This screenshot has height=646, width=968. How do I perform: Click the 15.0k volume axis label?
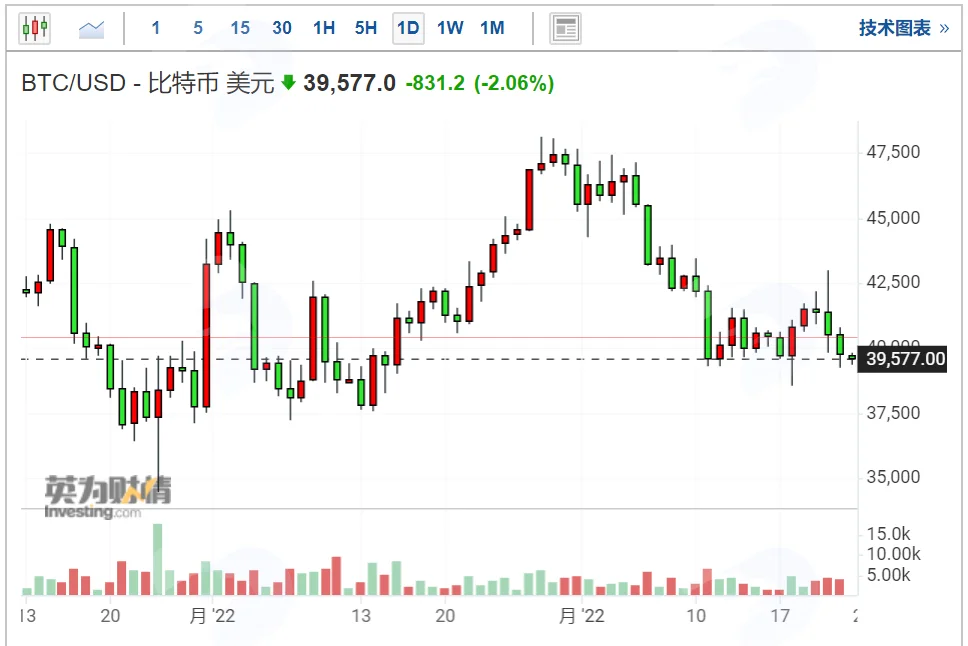point(888,534)
